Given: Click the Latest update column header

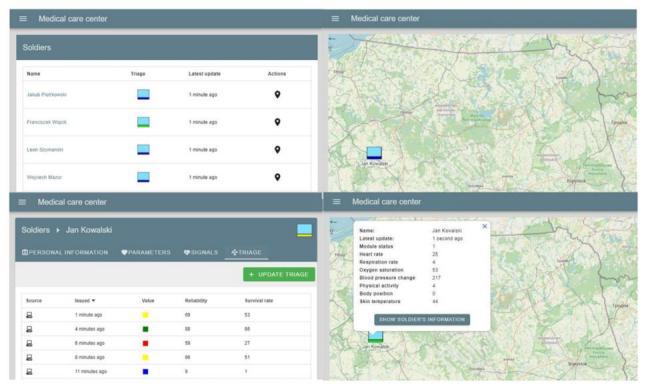Looking at the screenshot, I should pos(205,74).
